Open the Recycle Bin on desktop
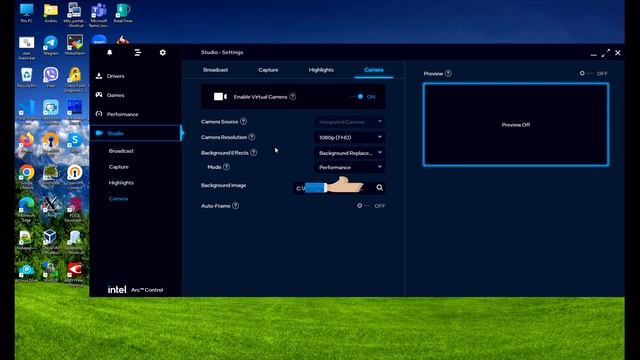Image resolution: width=640 pixels, height=360 pixels. pos(27,78)
